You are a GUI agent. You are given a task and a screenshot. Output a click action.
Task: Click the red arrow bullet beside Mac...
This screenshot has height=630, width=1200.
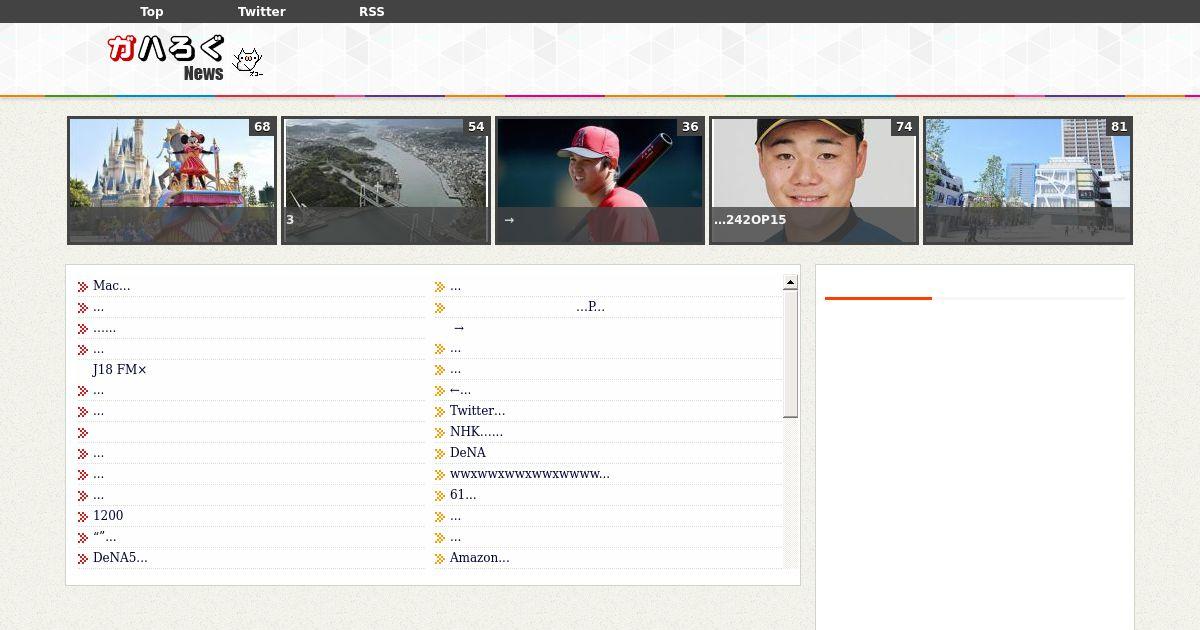click(83, 287)
